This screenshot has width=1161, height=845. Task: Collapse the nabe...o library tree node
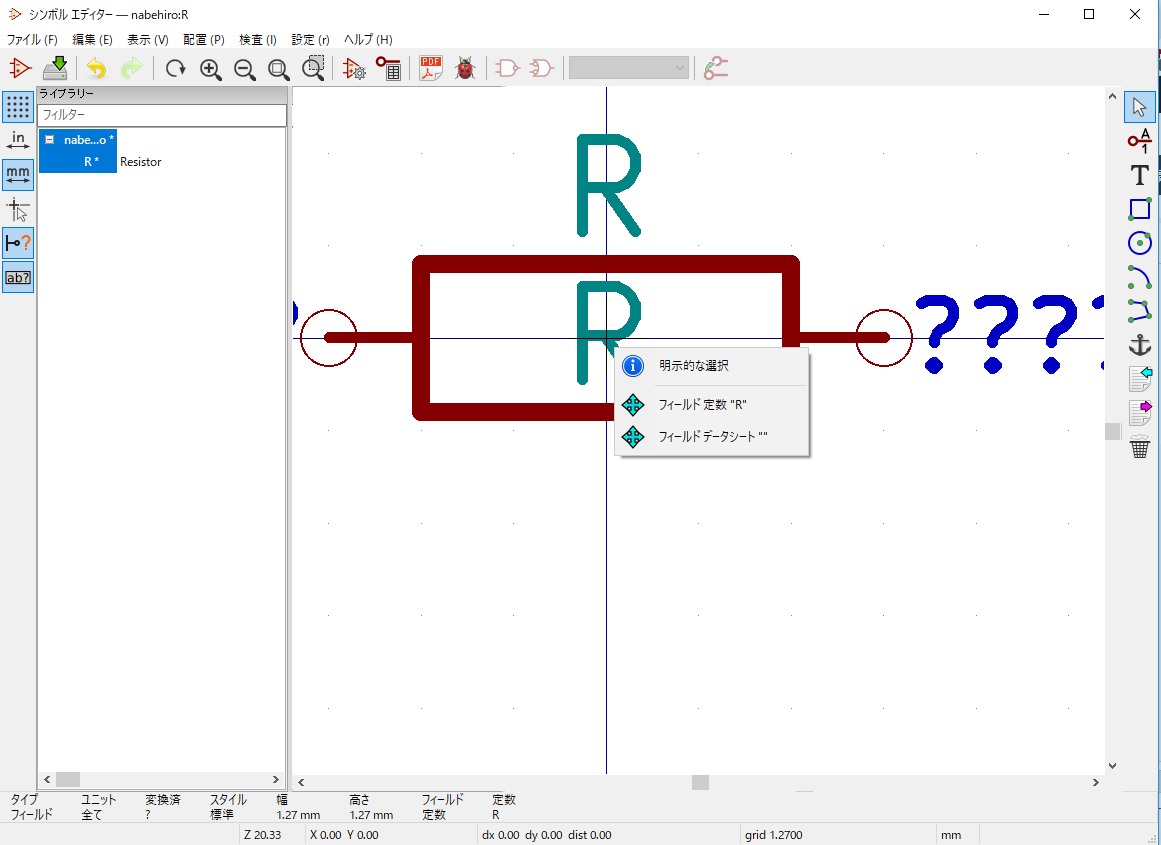[50, 139]
